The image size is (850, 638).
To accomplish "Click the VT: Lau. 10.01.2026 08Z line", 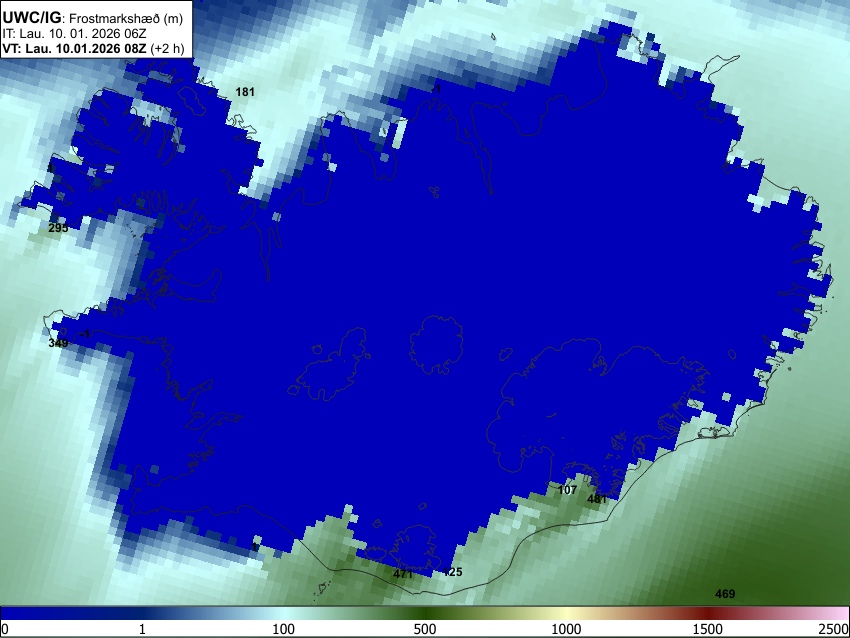I will point(93,48).
